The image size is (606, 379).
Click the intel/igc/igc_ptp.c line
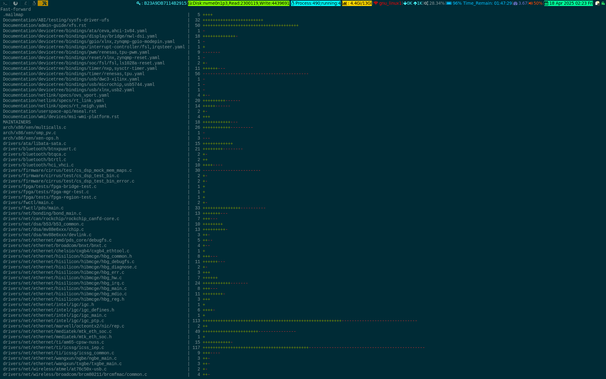tap(53, 321)
